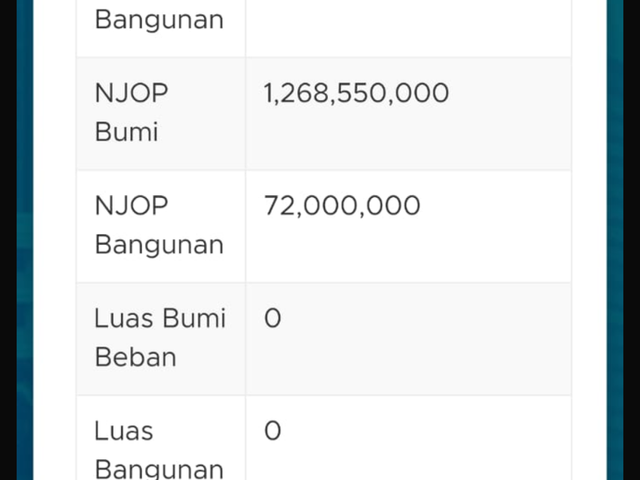
Task: Click the black border on the left edge
Action: pos(8,240)
